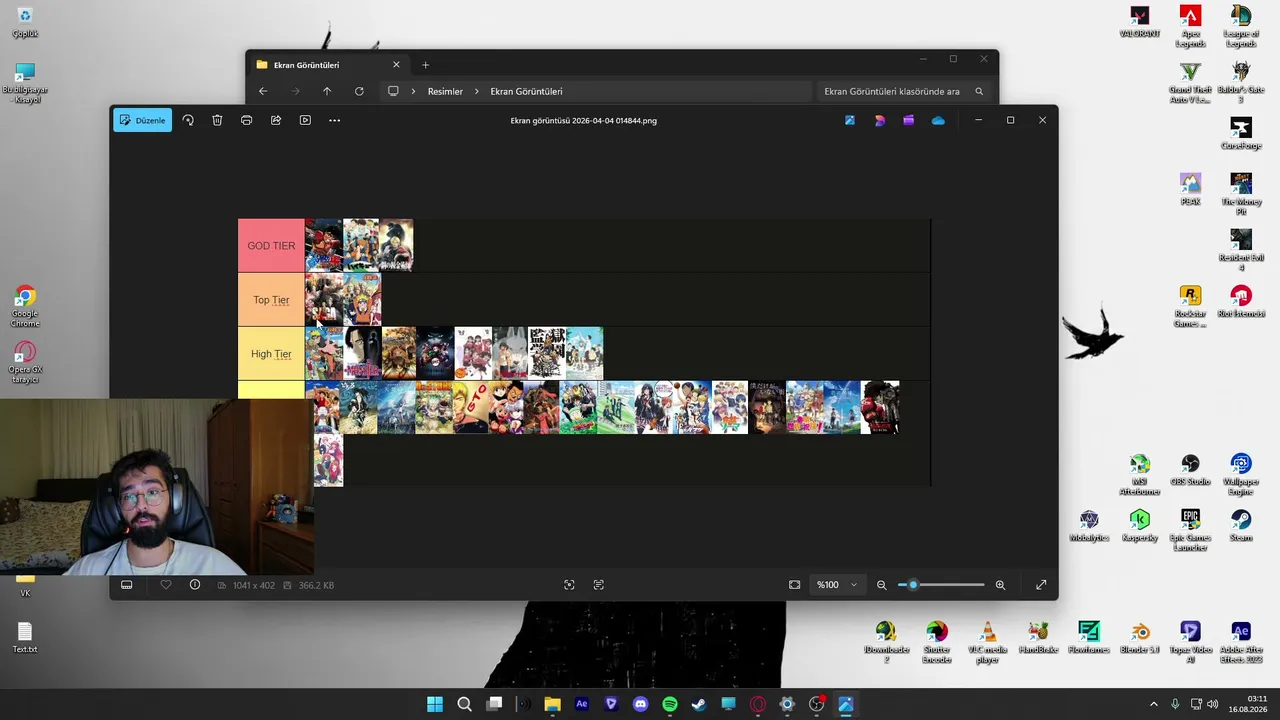
Task: Fit image to window in Photos
Action: pyautogui.click(x=795, y=585)
